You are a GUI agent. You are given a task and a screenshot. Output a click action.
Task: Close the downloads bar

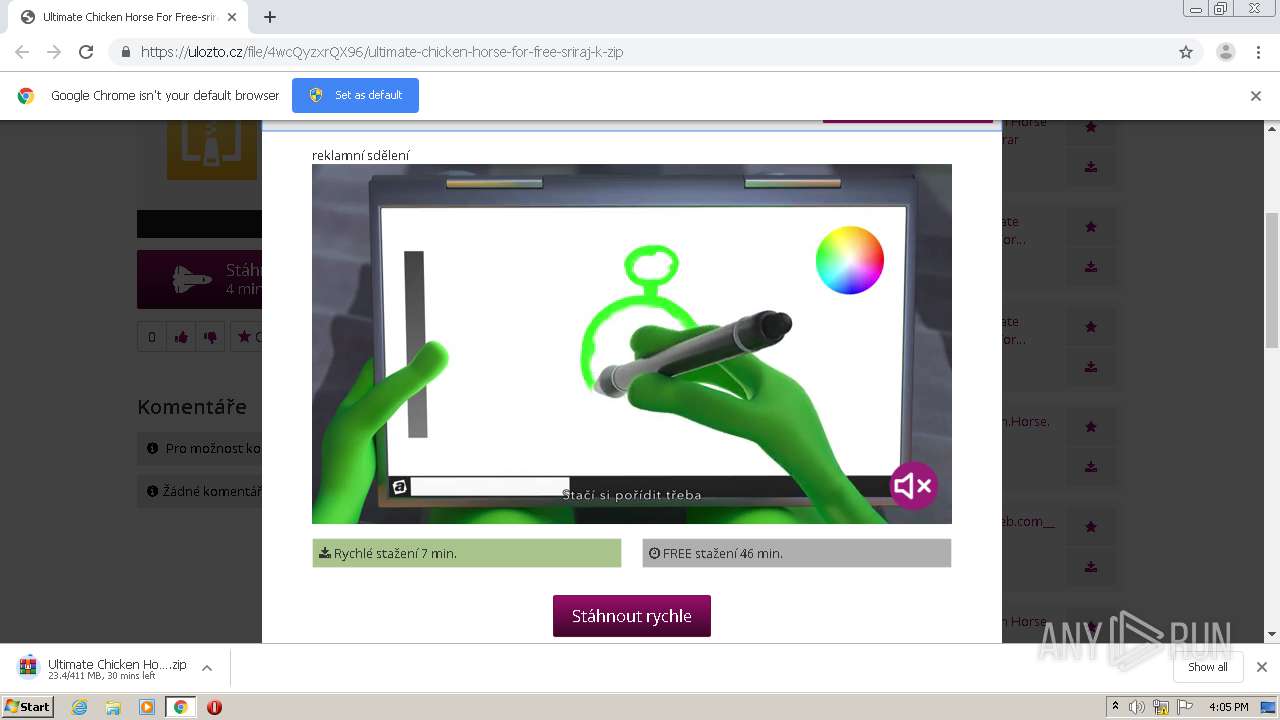(x=1262, y=667)
